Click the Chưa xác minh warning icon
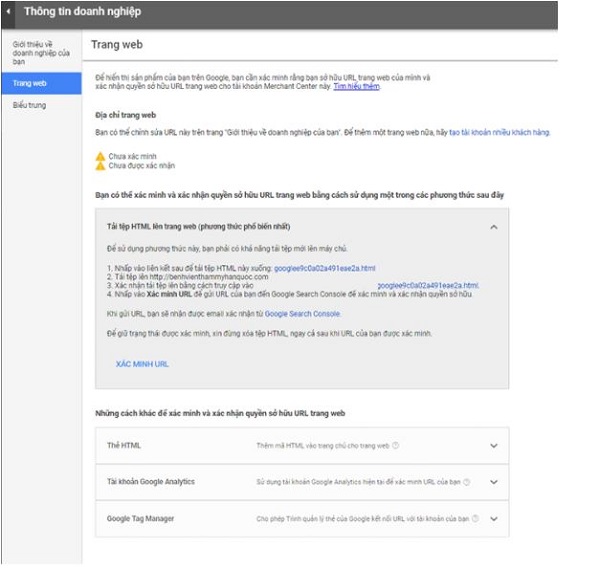Image resolution: width=600 pixels, height=569 pixels. [x=99, y=156]
